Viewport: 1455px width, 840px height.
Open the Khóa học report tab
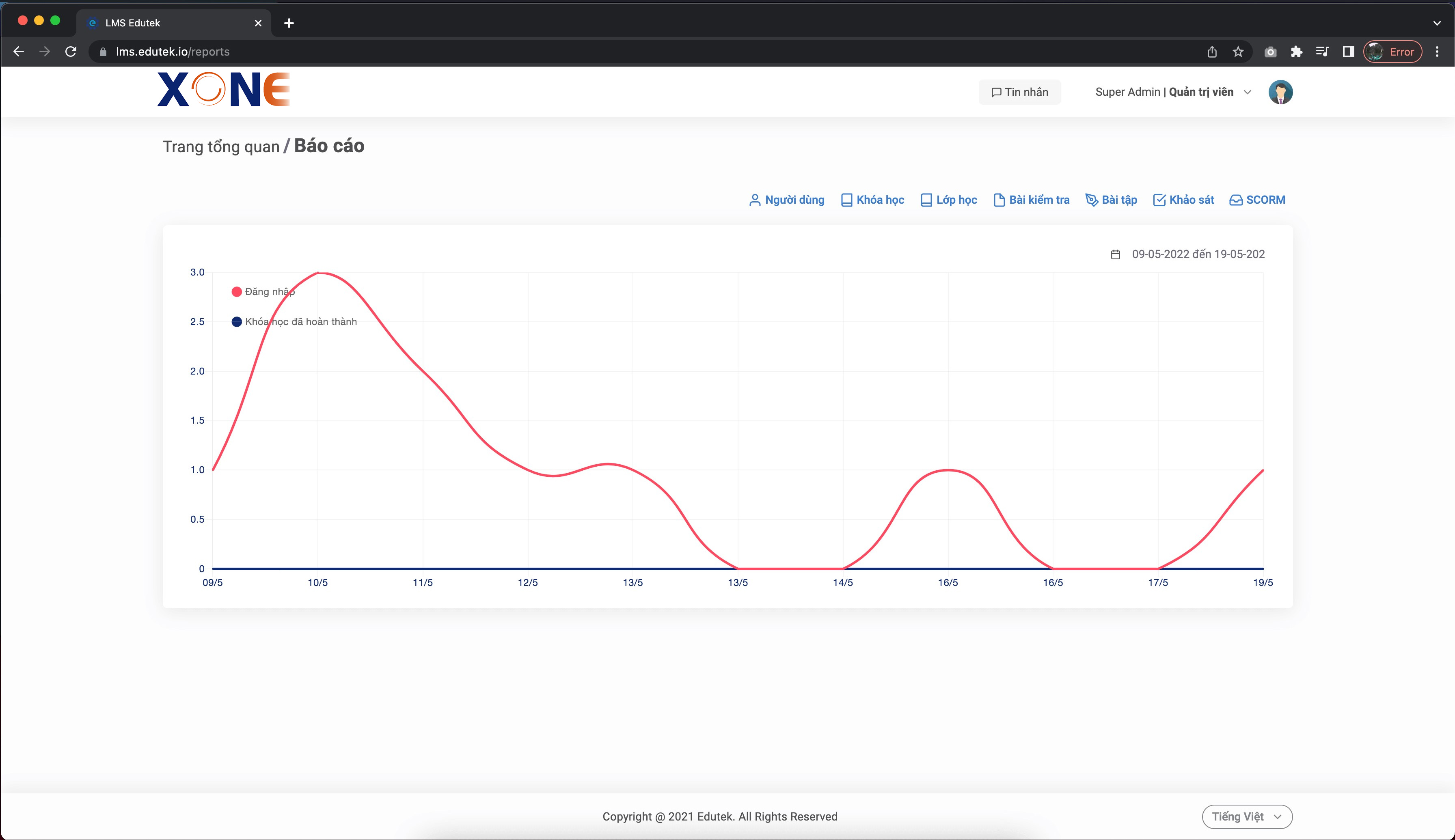[872, 200]
